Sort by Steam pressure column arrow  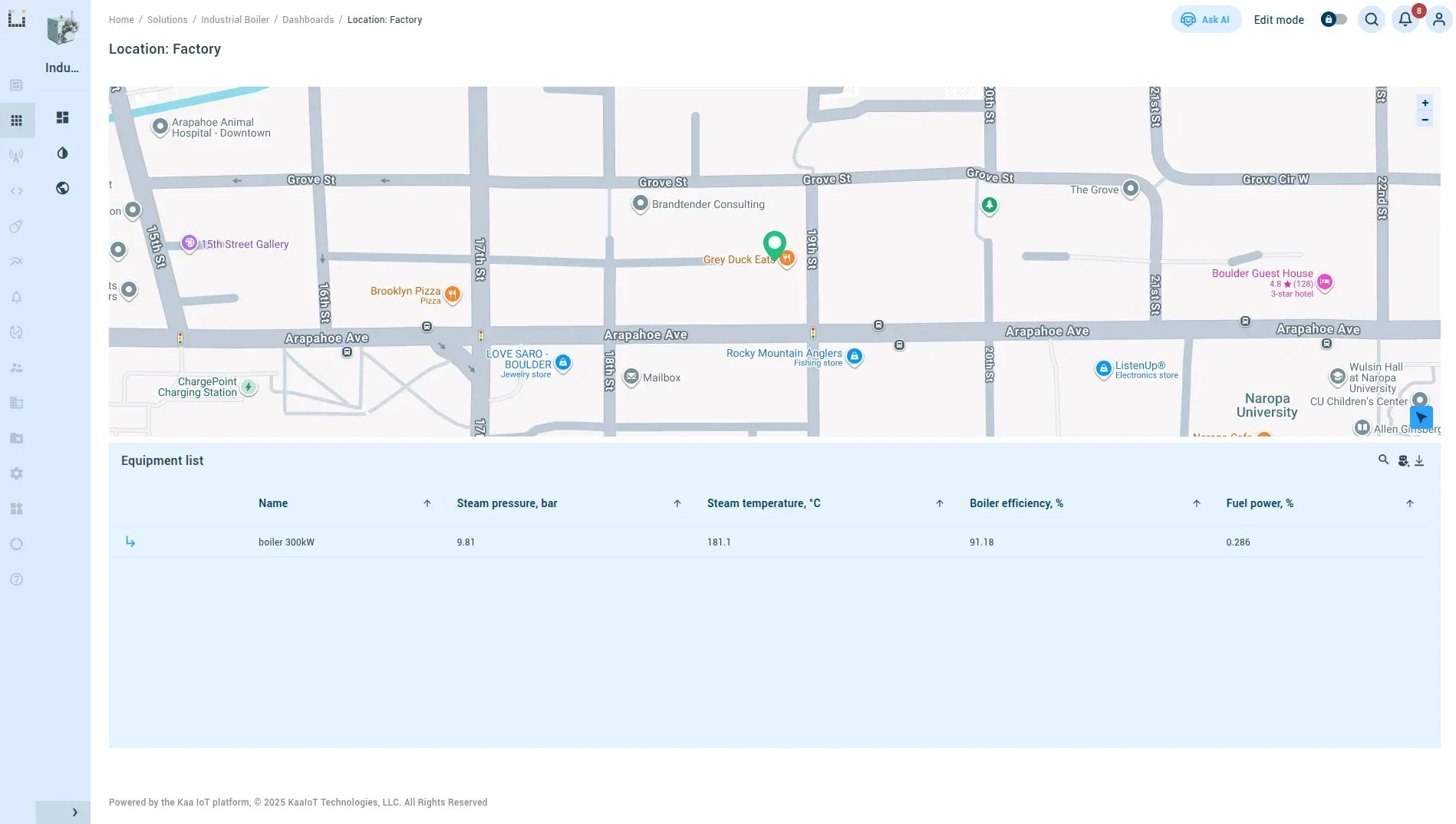(677, 503)
